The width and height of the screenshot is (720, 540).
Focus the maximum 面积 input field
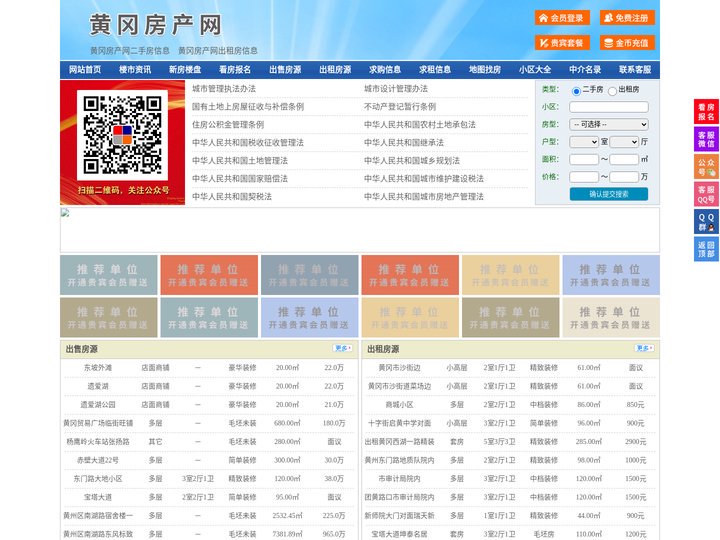tap(624, 159)
